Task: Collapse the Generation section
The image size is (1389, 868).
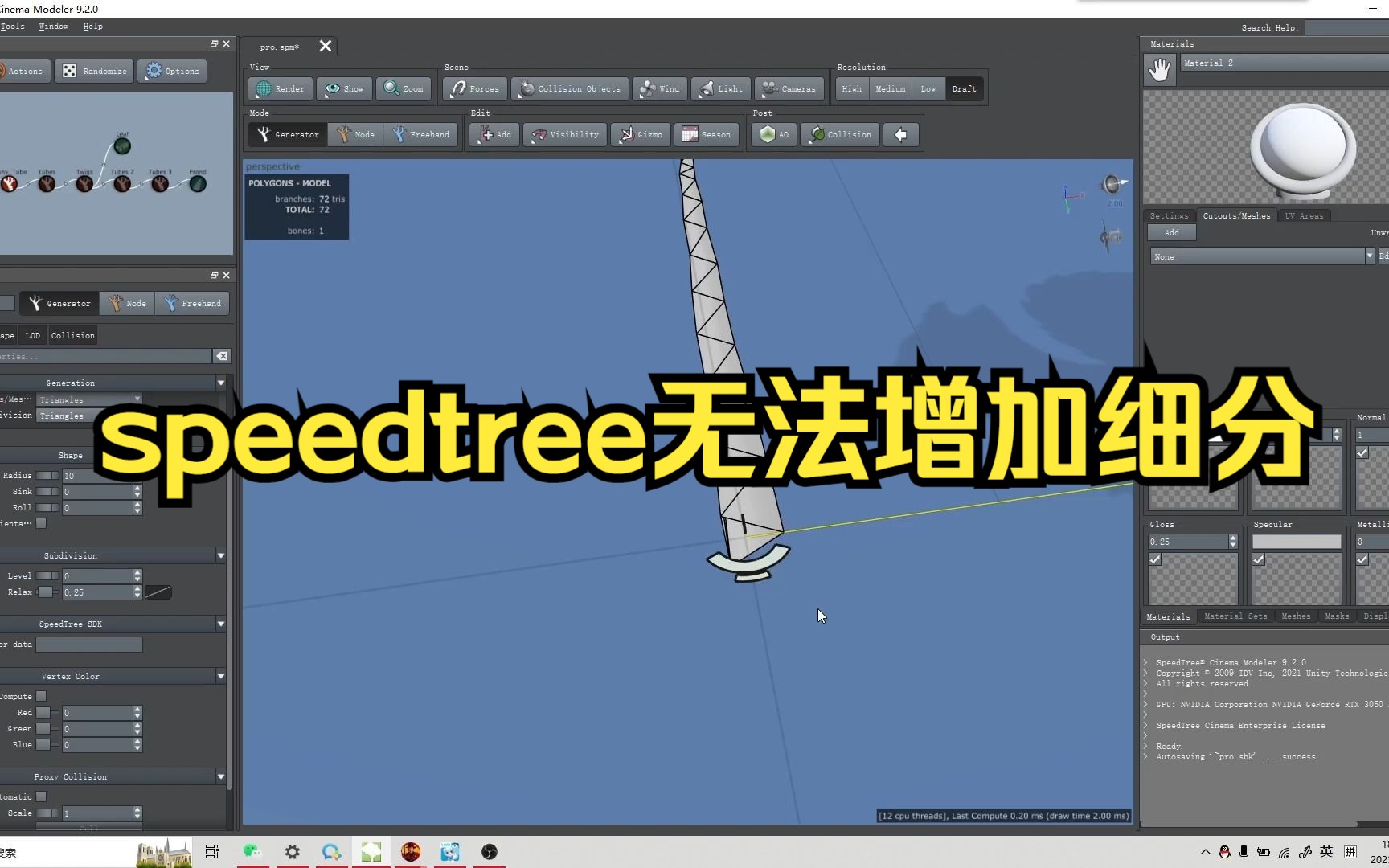Action: coord(221,383)
